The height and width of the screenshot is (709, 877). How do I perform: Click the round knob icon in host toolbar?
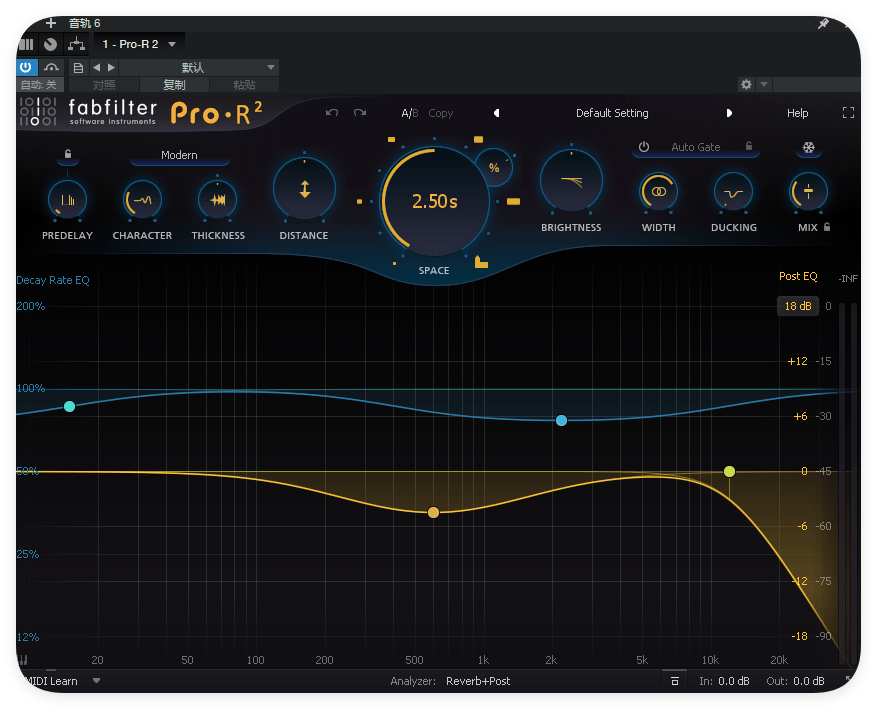click(x=50, y=44)
